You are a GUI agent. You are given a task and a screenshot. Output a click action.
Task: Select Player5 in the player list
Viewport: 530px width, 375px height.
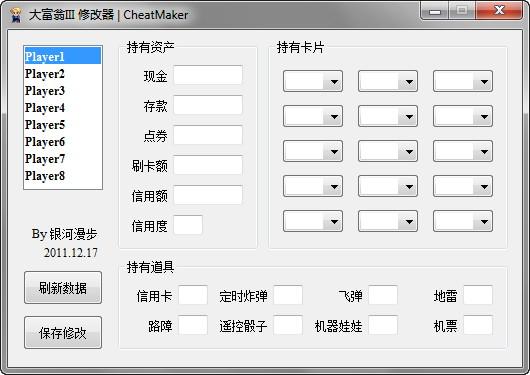[x=63, y=124]
